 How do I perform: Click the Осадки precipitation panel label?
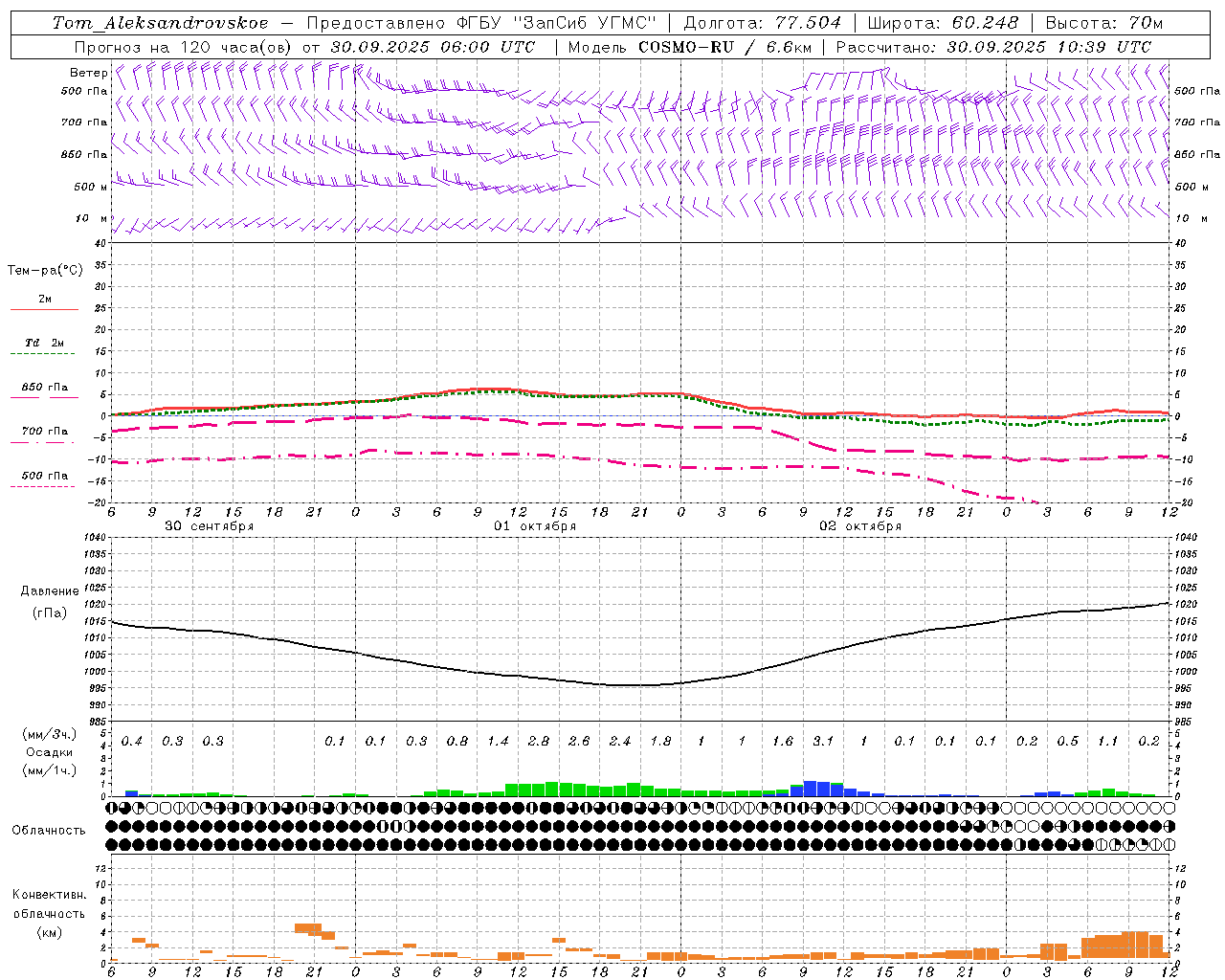click(x=50, y=752)
